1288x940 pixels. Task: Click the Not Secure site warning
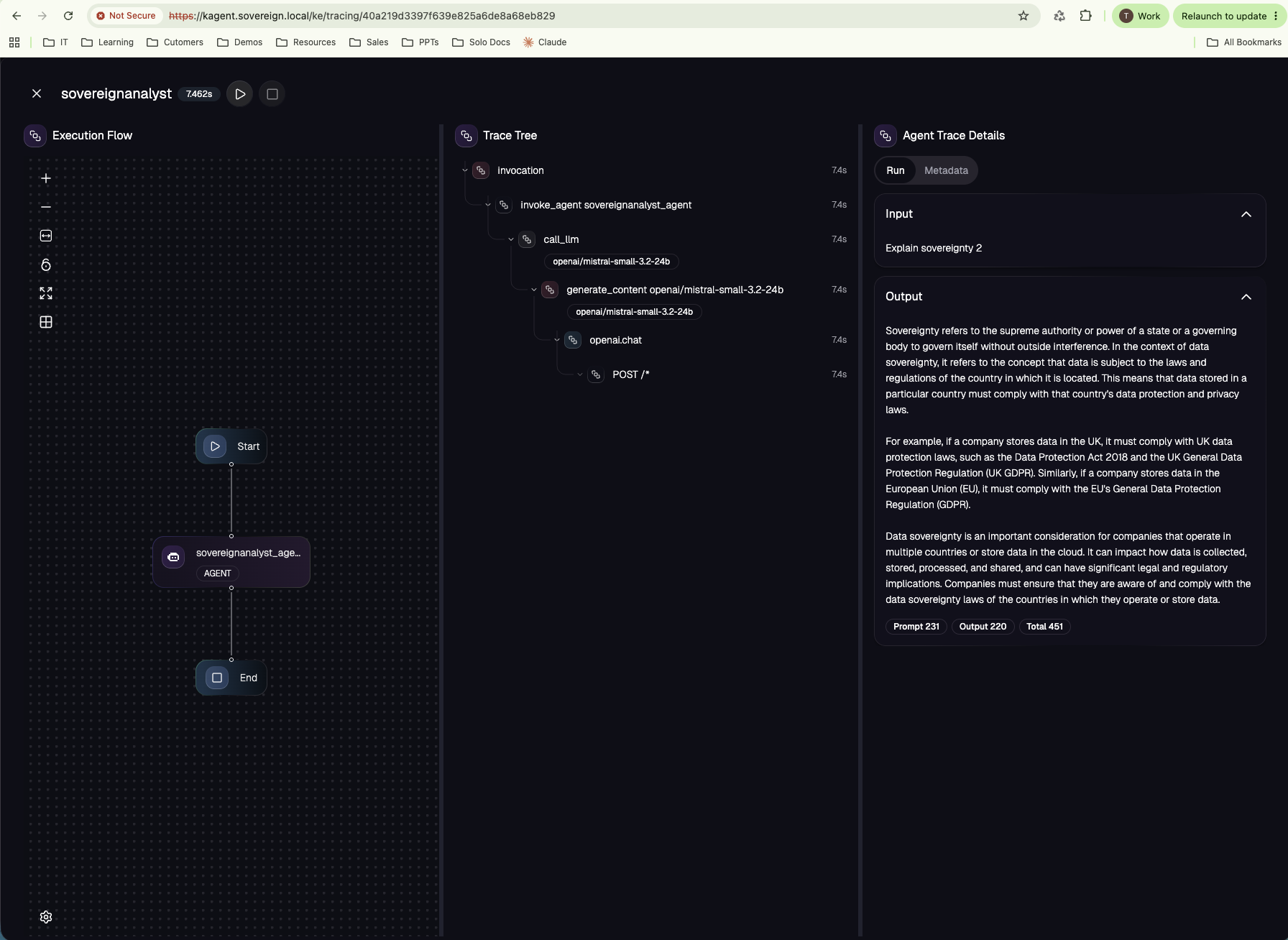pos(126,16)
